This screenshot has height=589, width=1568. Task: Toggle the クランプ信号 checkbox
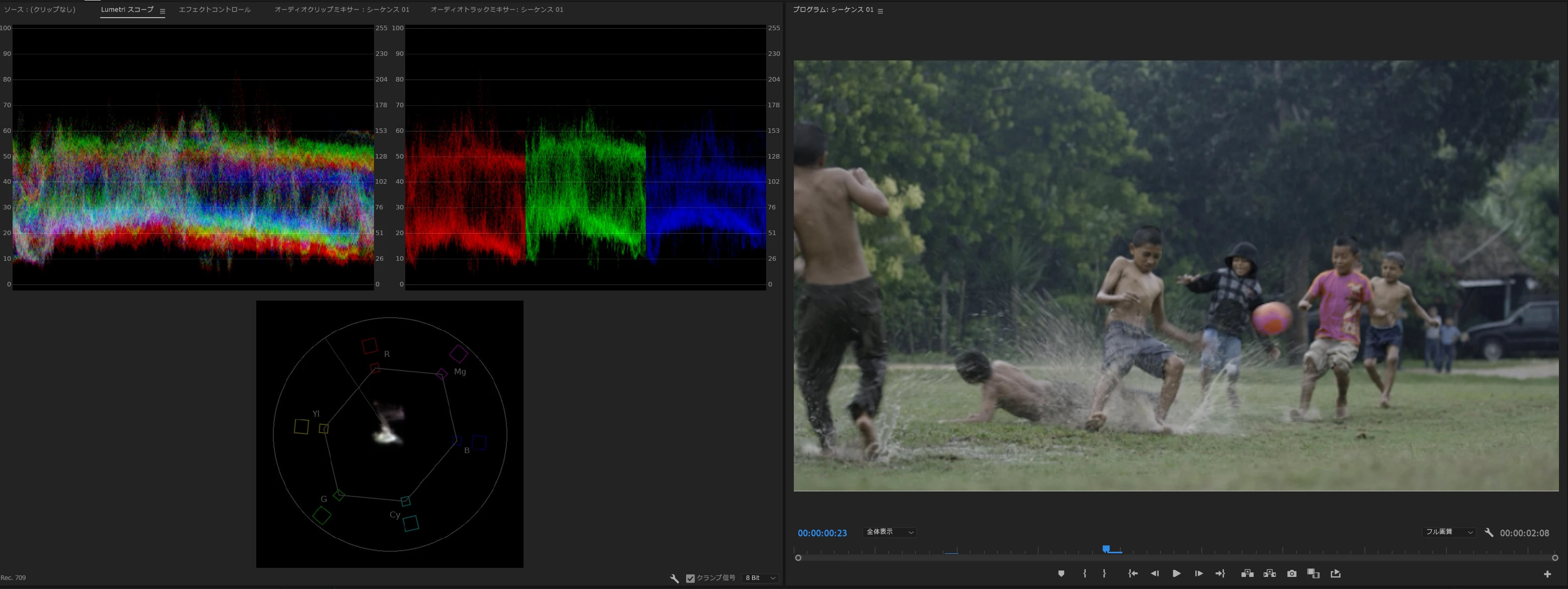tap(690, 578)
